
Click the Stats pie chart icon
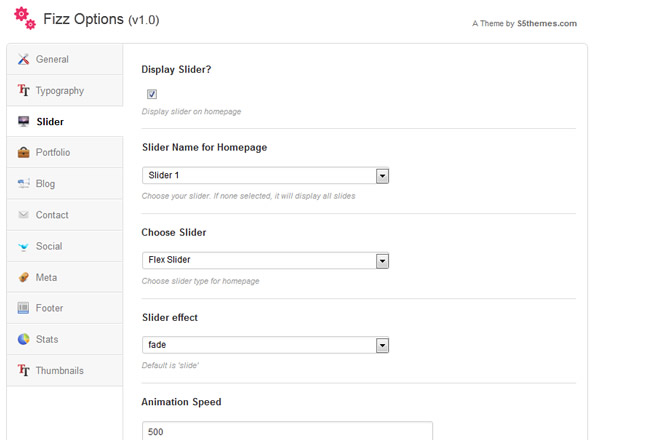point(23,339)
